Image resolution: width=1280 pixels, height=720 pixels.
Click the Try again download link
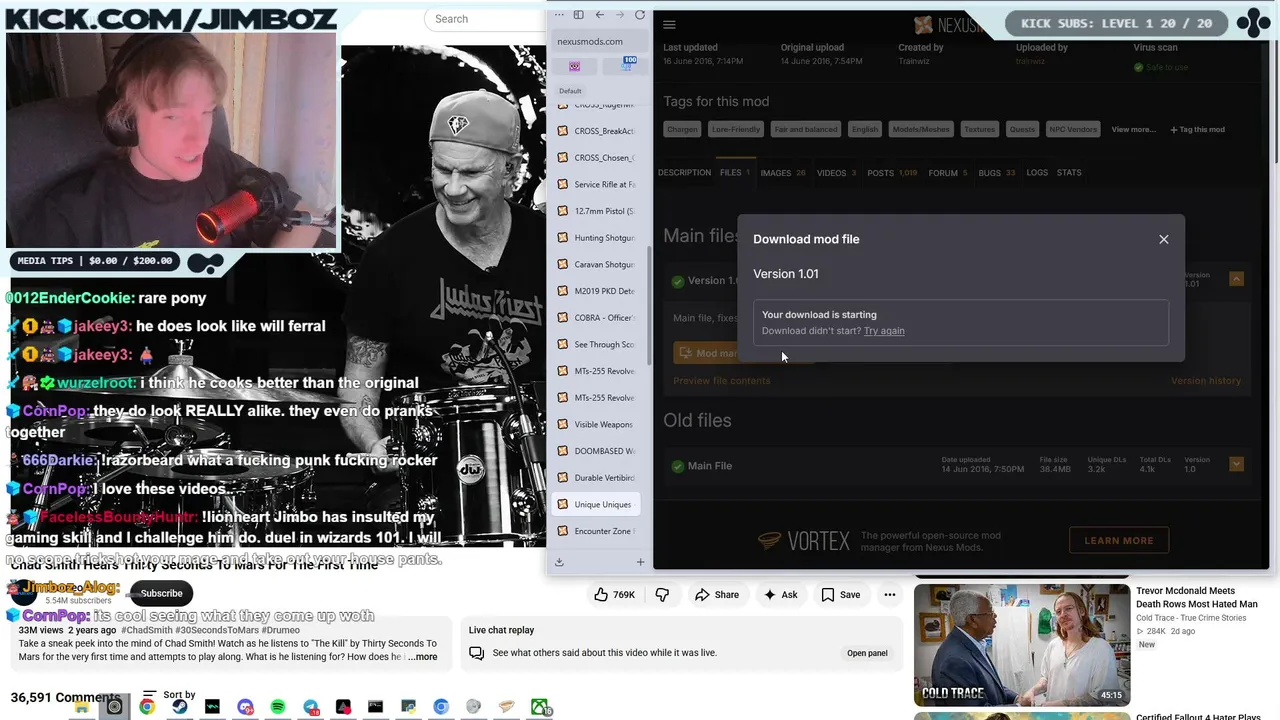click(x=884, y=331)
